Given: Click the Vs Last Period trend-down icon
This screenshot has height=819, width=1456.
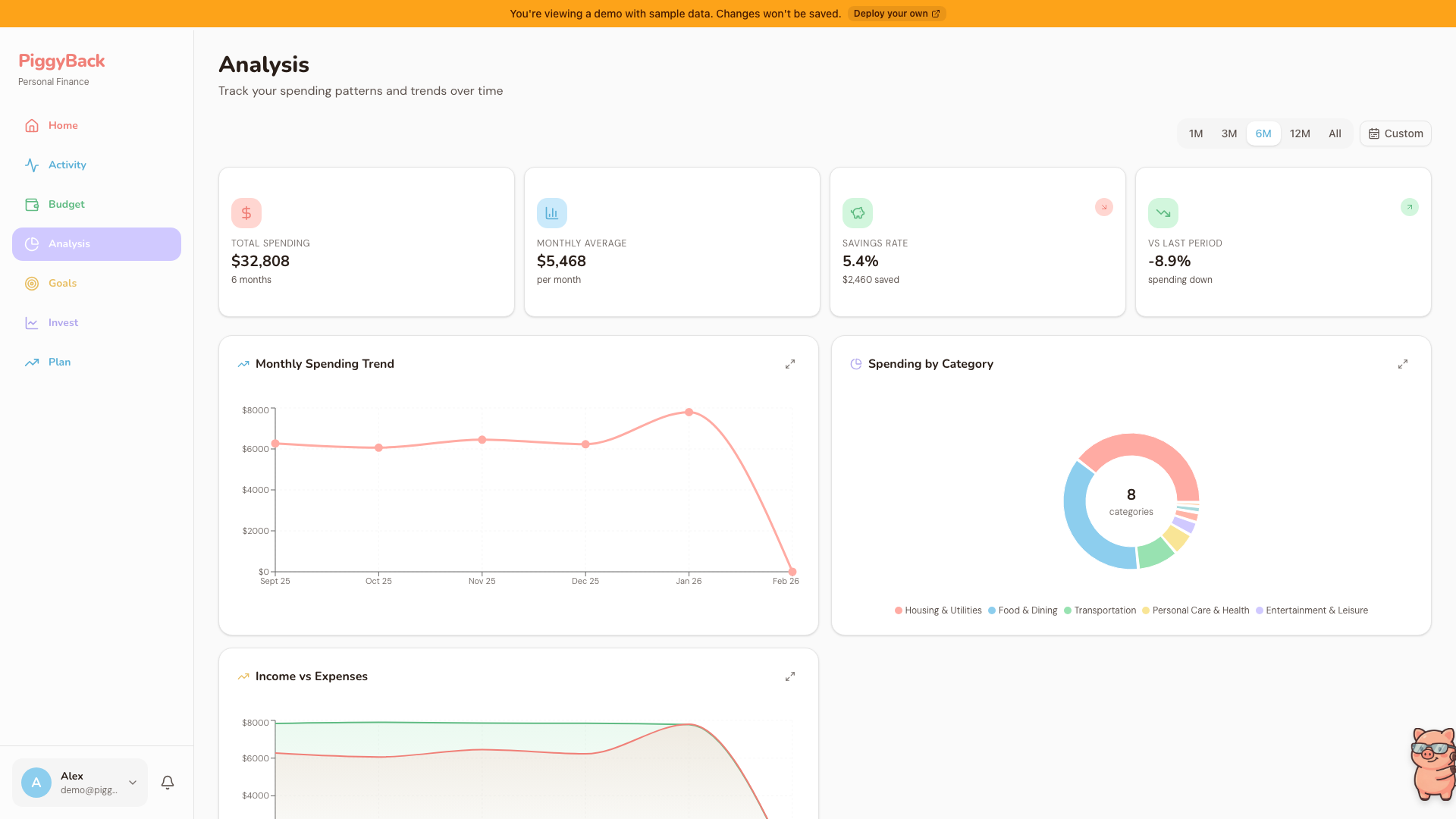Looking at the screenshot, I should 1163,213.
